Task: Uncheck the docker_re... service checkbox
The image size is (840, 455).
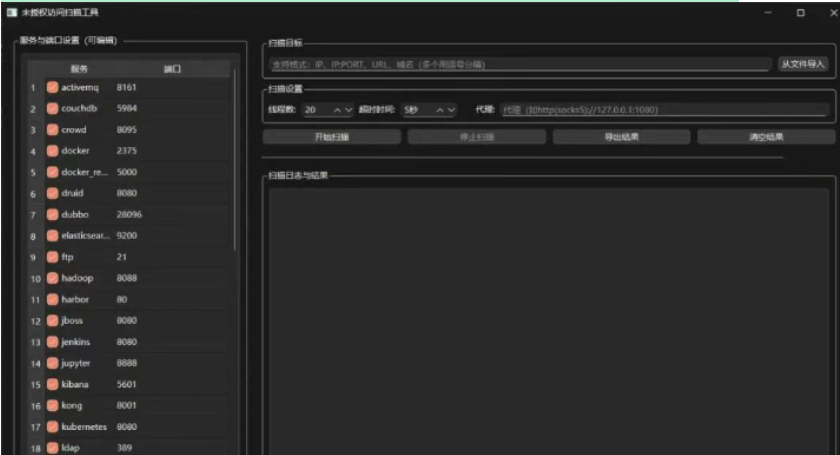Action: pyautogui.click(x=52, y=172)
